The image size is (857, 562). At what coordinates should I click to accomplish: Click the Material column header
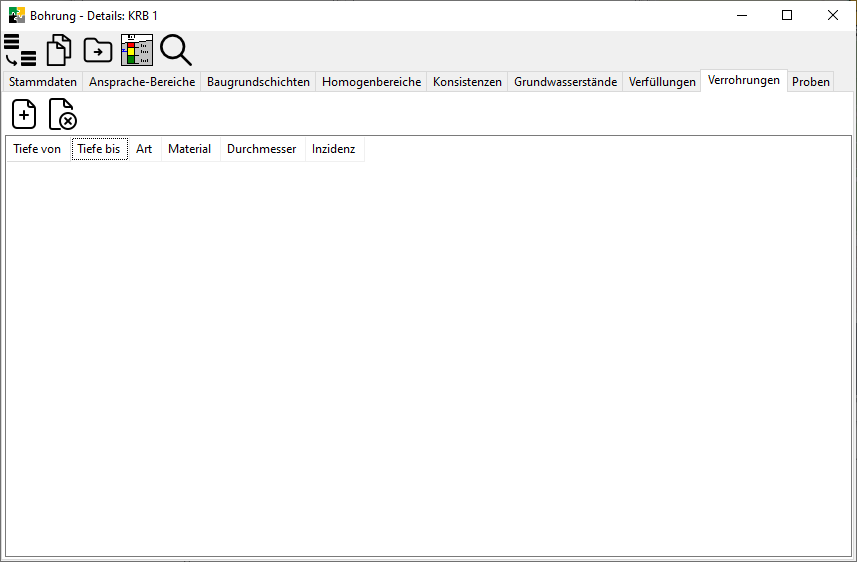tap(189, 149)
